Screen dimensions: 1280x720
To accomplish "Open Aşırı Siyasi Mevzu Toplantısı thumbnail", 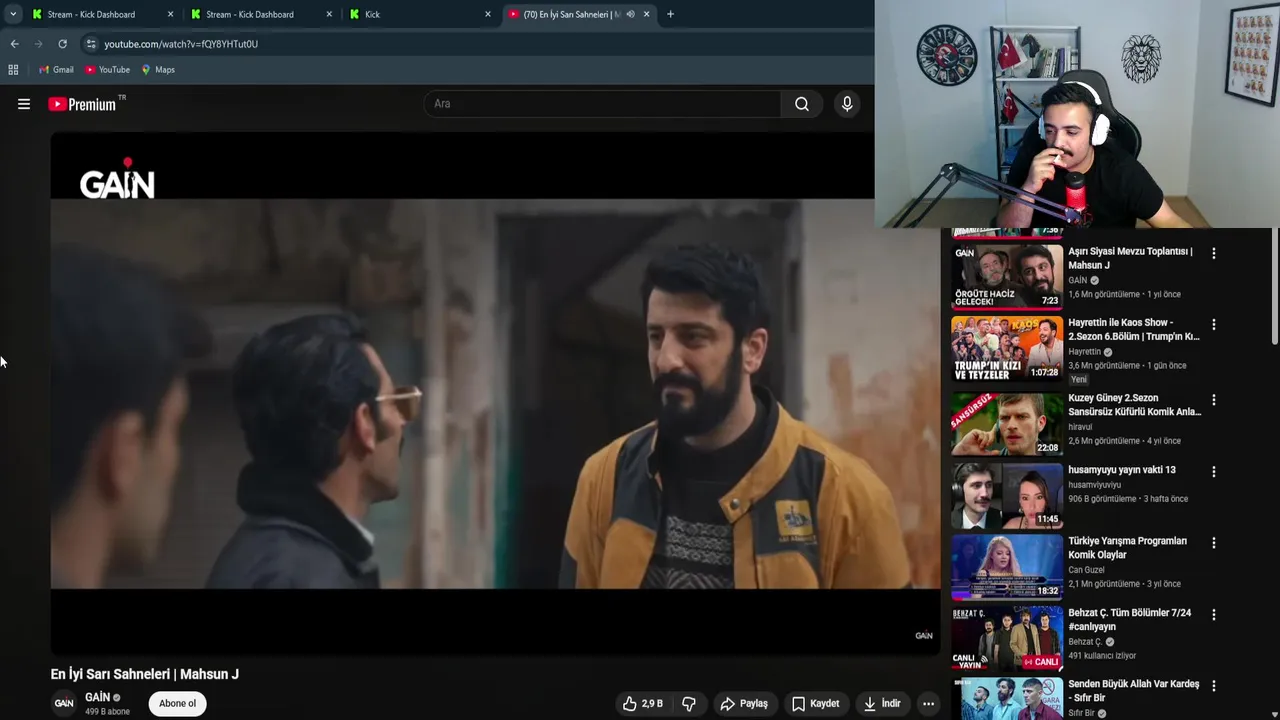I will coord(1007,276).
